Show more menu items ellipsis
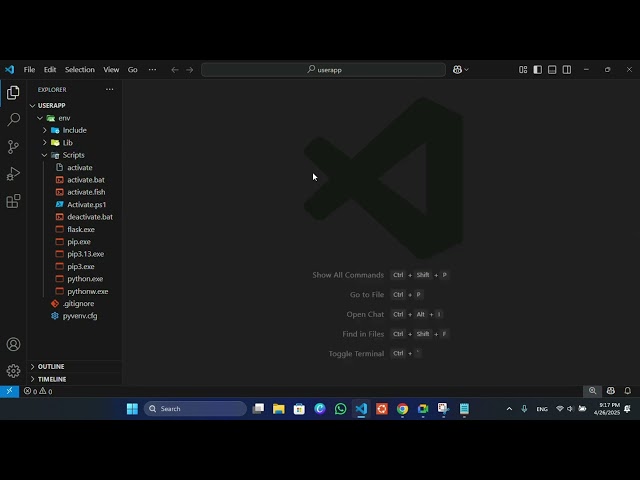 tap(152, 70)
